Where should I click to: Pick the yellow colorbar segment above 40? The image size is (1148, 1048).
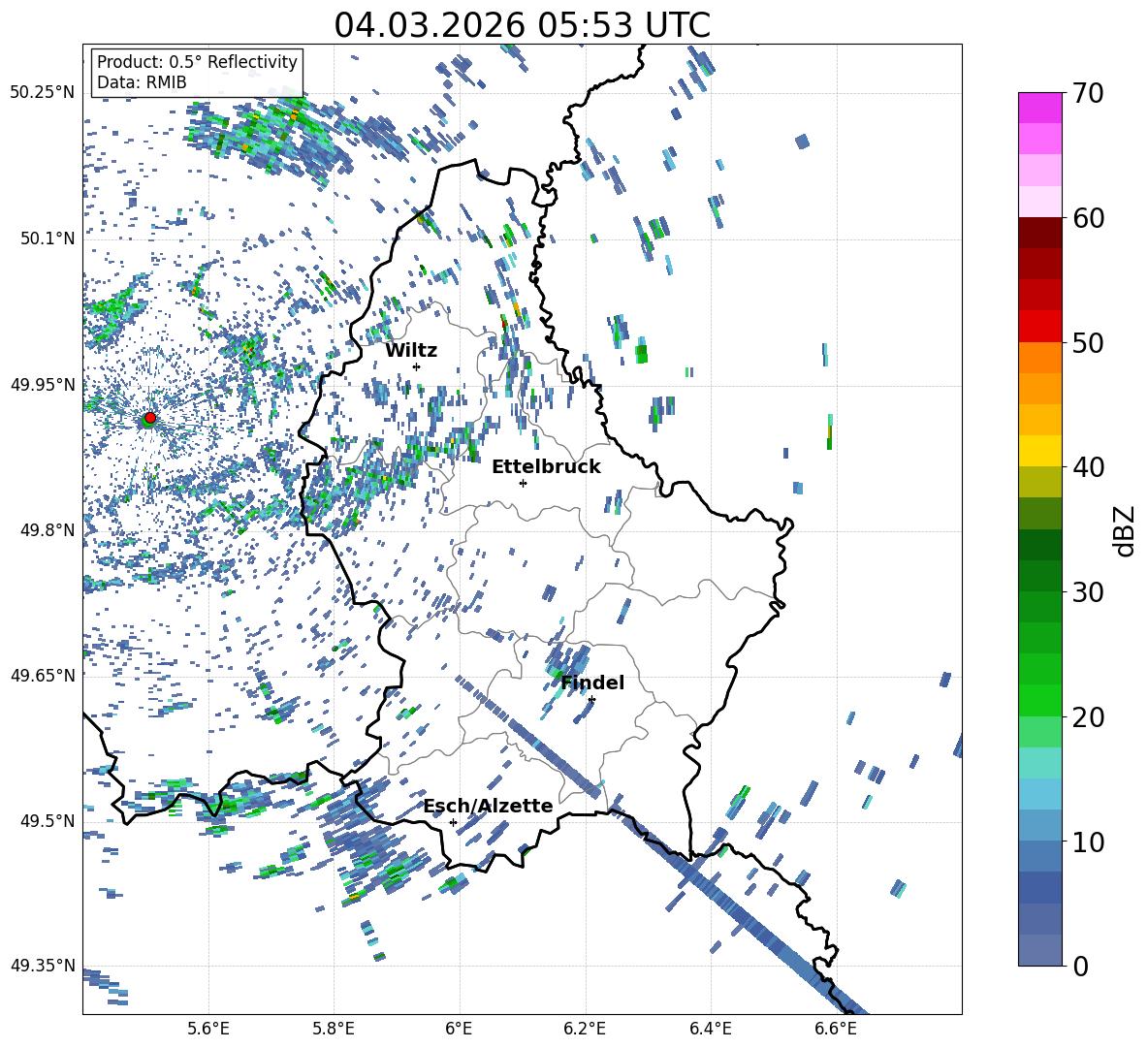[x=1039, y=451]
